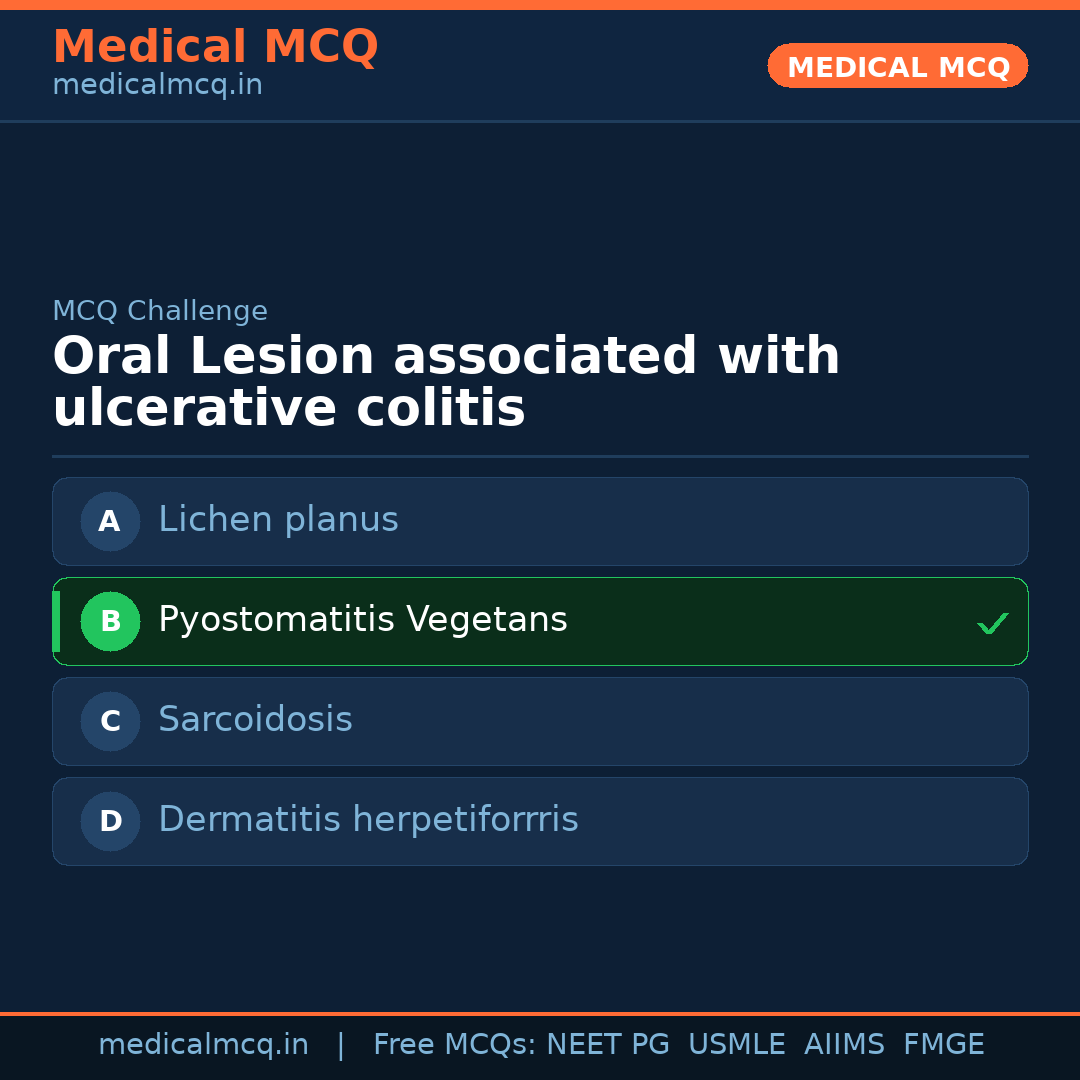Click the circular C option badge
1080x1080 pixels.
coord(110,721)
